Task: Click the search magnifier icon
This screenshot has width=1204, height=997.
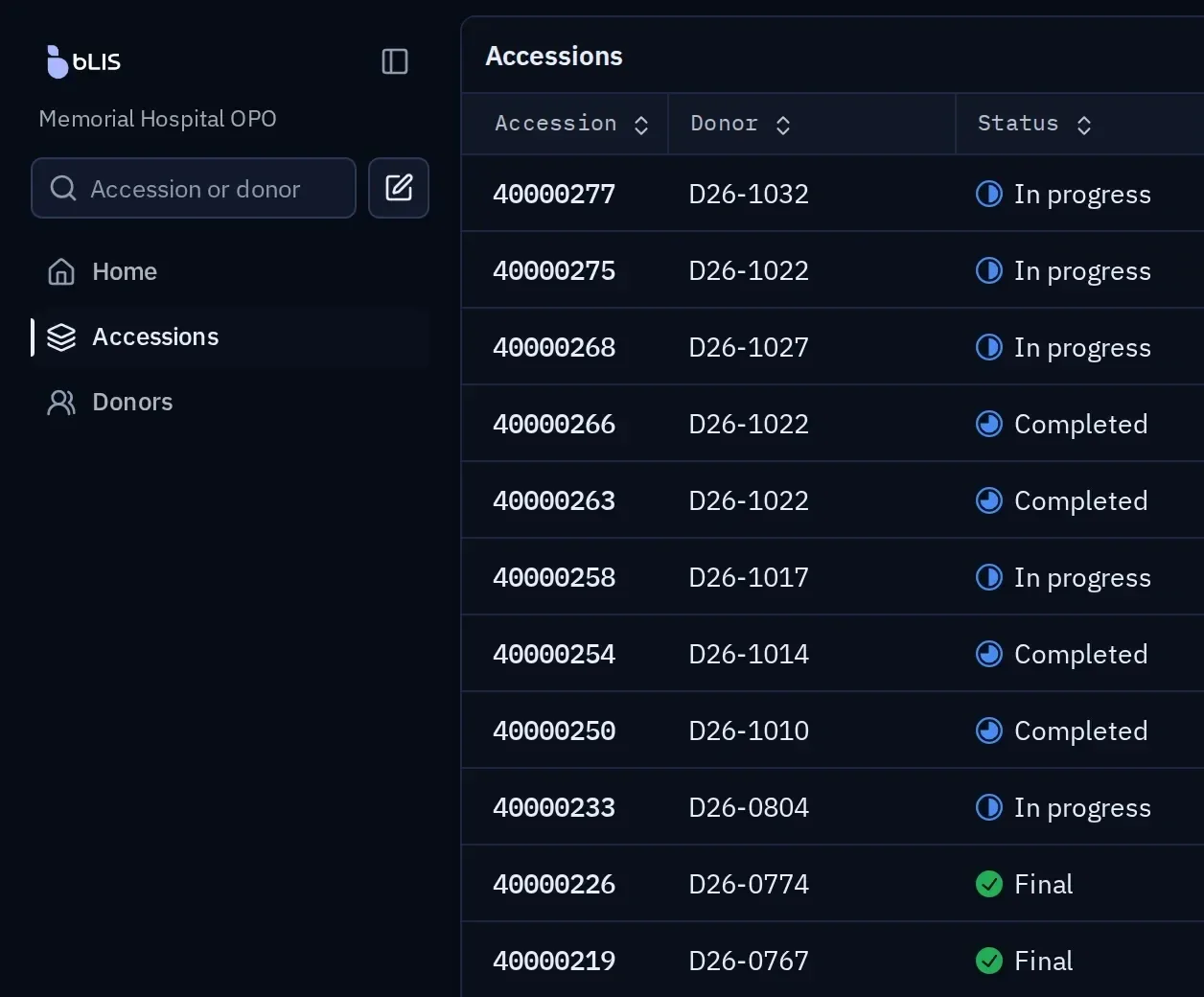Action: tap(63, 188)
